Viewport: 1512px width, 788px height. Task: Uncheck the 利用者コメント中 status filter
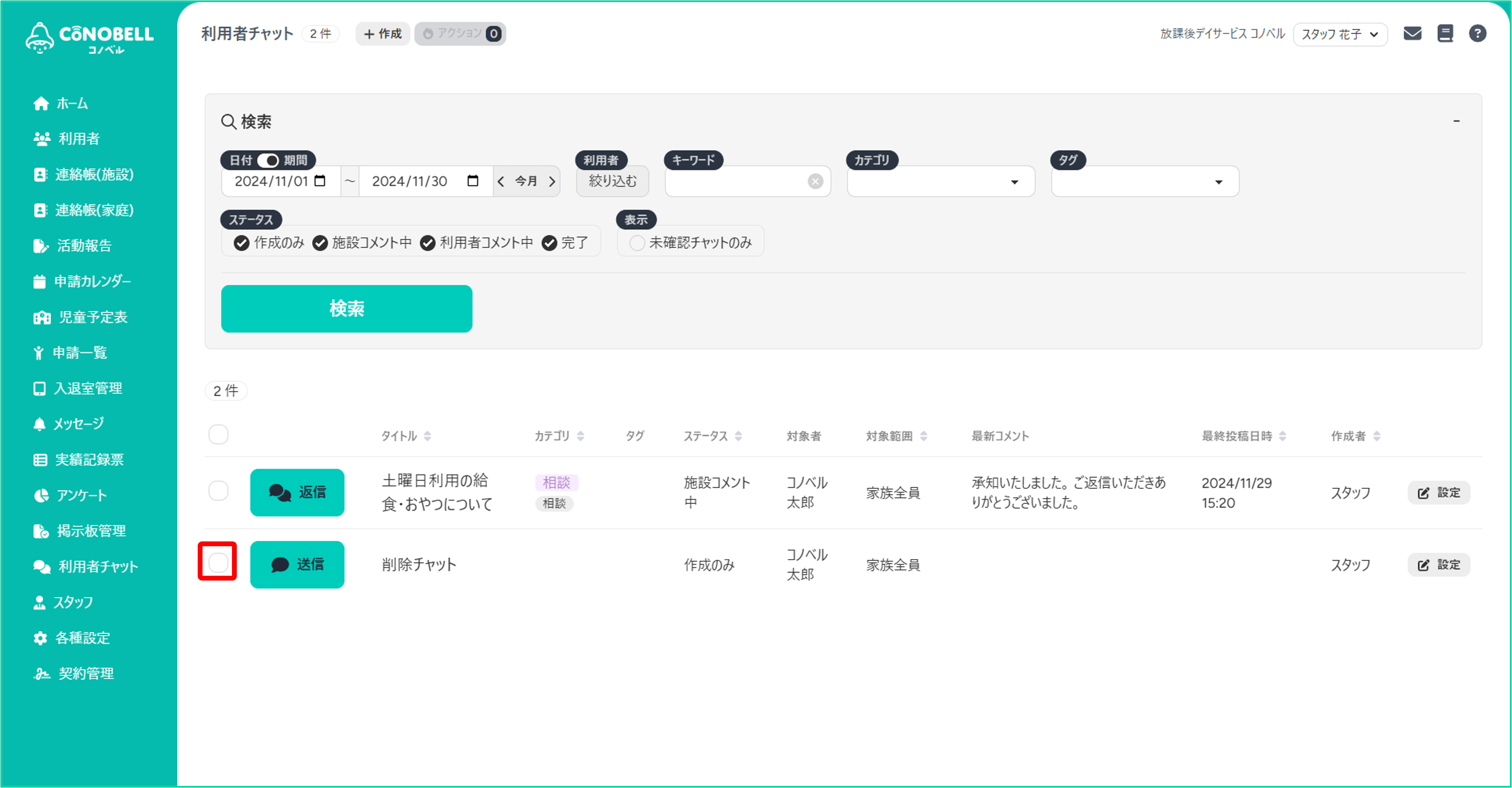tap(428, 243)
